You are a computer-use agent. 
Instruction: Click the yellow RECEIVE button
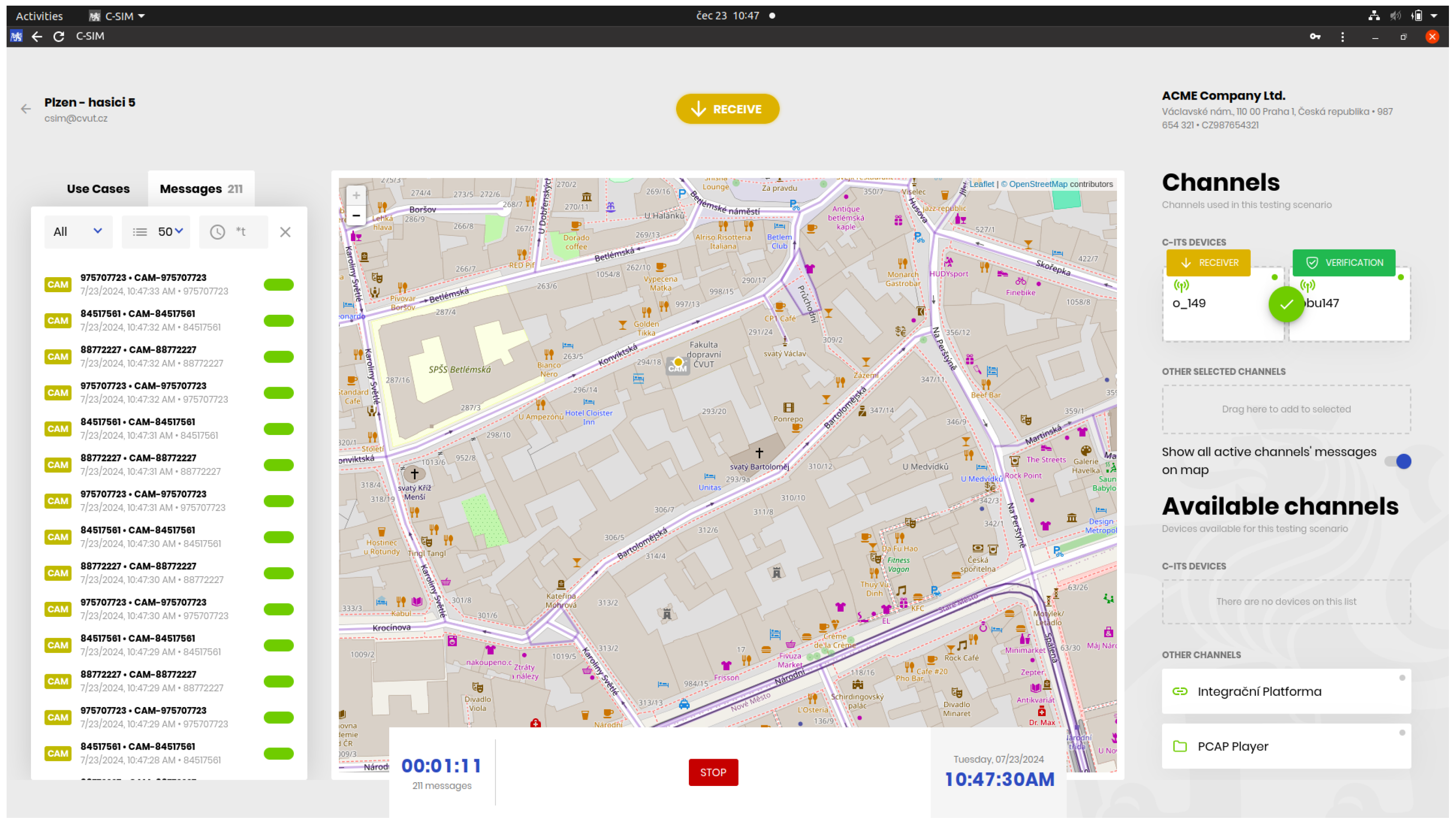point(727,109)
